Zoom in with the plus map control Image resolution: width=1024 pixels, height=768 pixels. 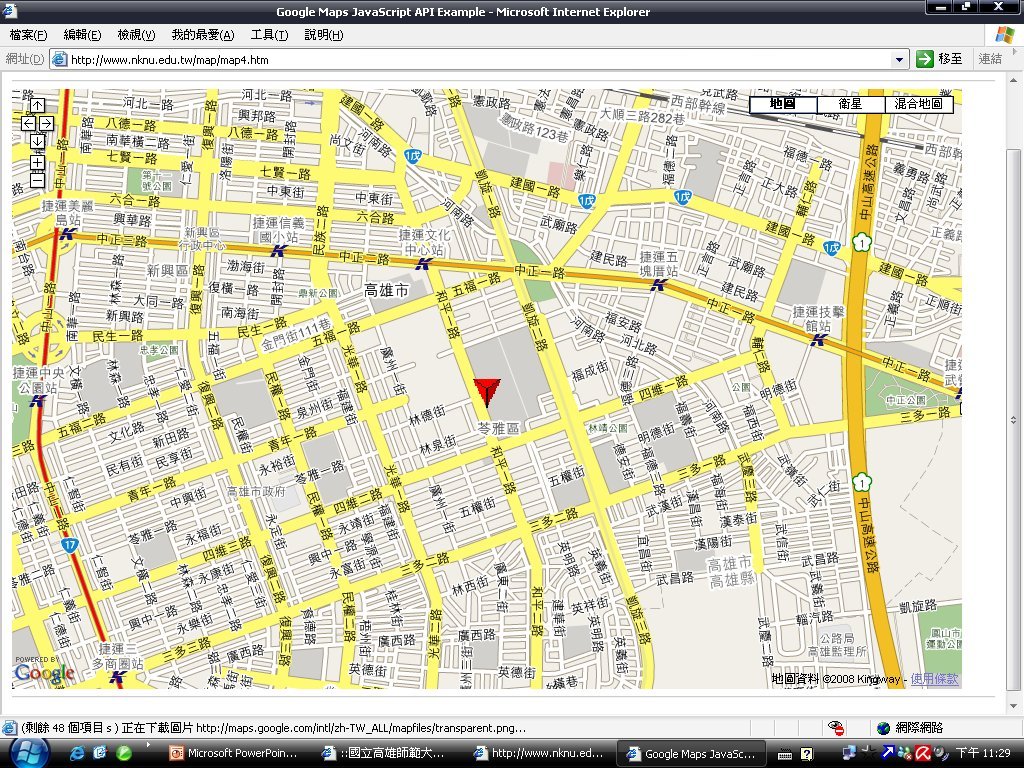(37, 162)
